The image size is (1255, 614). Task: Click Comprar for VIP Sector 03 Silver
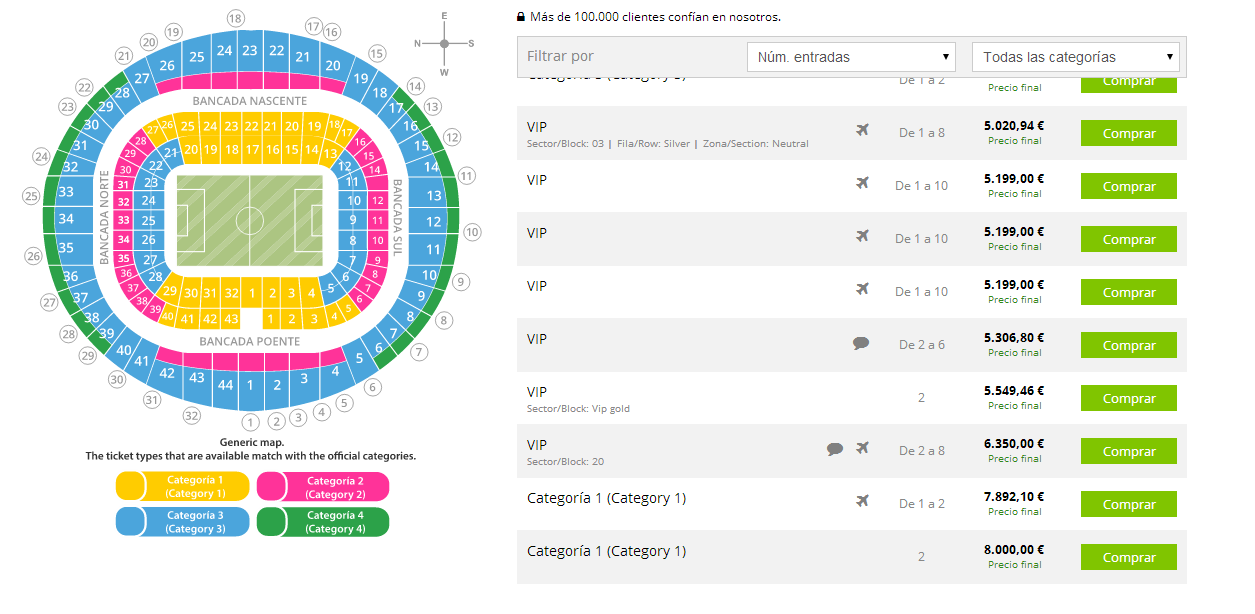(x=1128, y=133)
